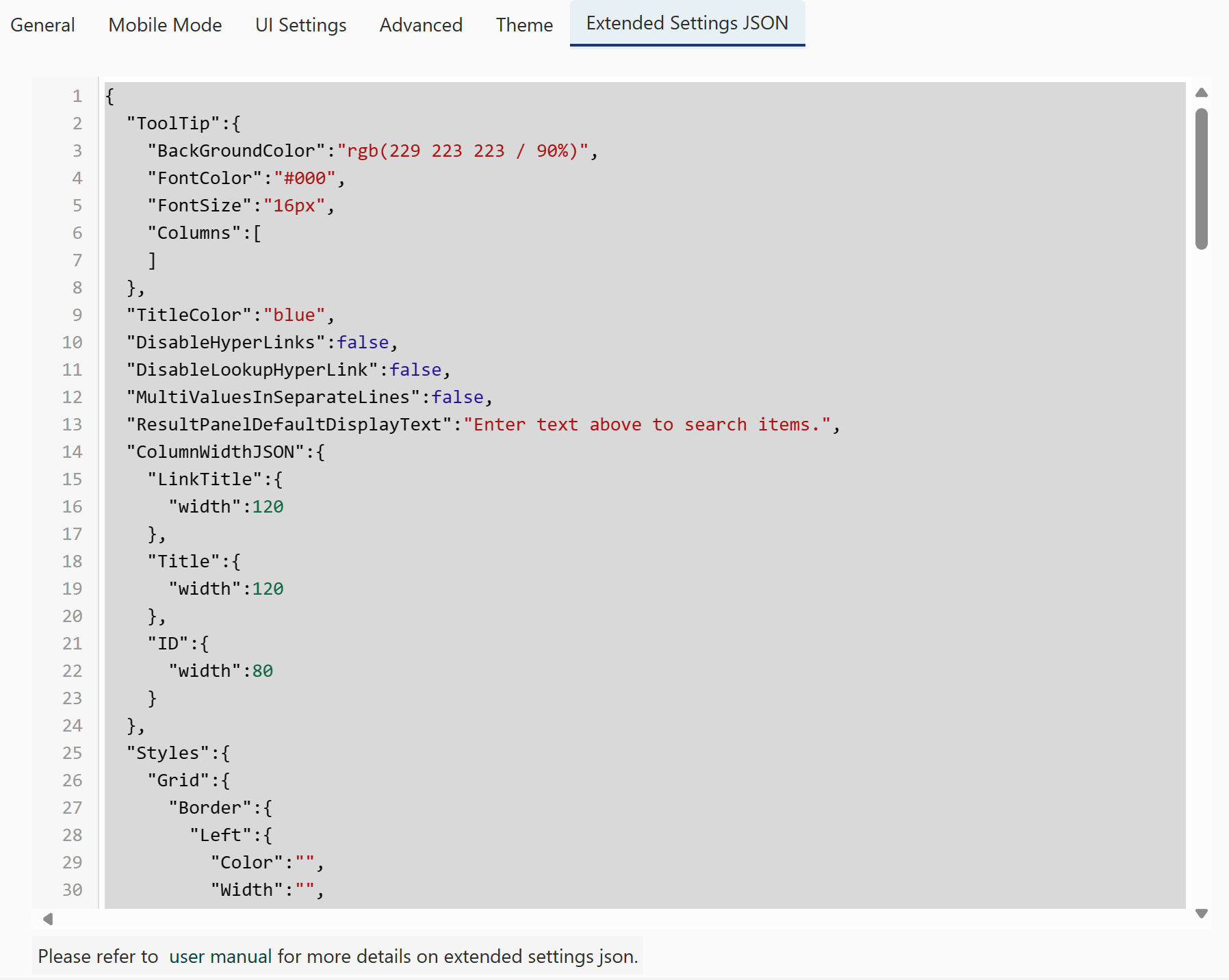Click the "FontColor" key on line 4
1229x980 pixels.
[x=205, y=178]
